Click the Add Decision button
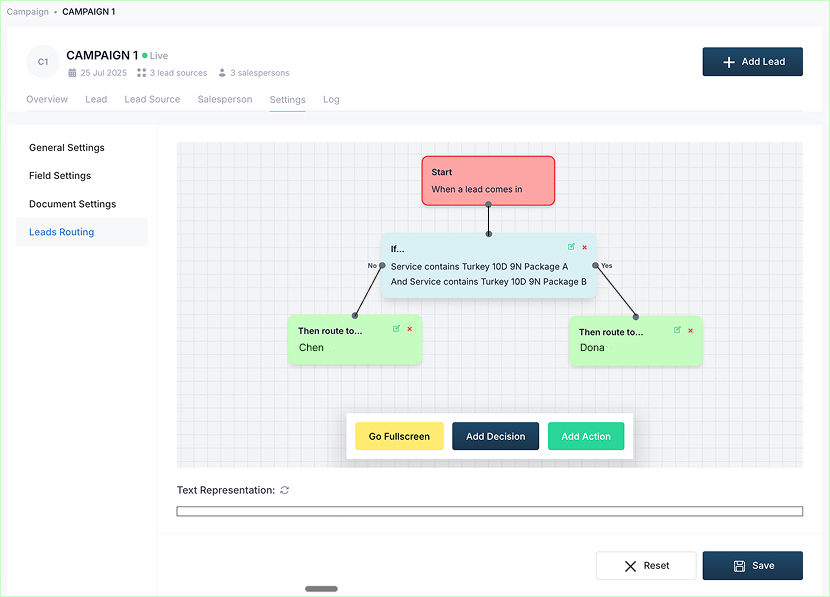This screenshot has width=830, height=597. coord(495,436)
